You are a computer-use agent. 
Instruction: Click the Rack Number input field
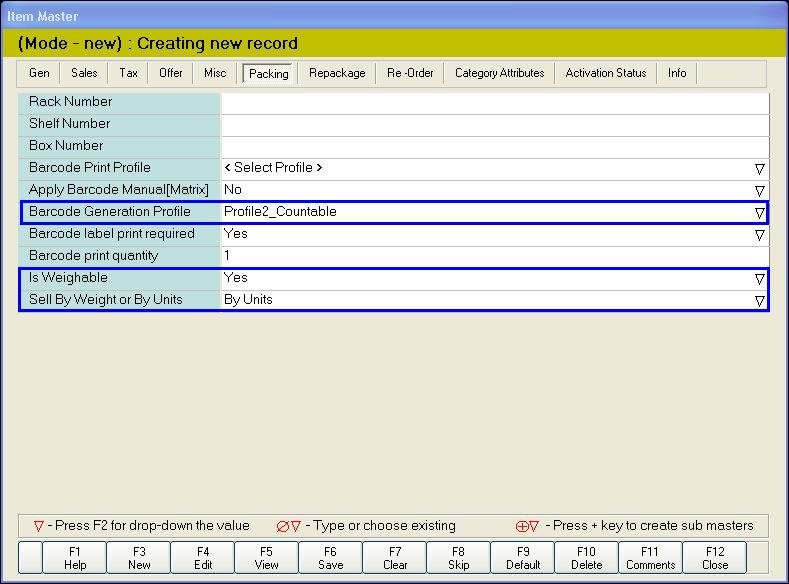point(494,102)
